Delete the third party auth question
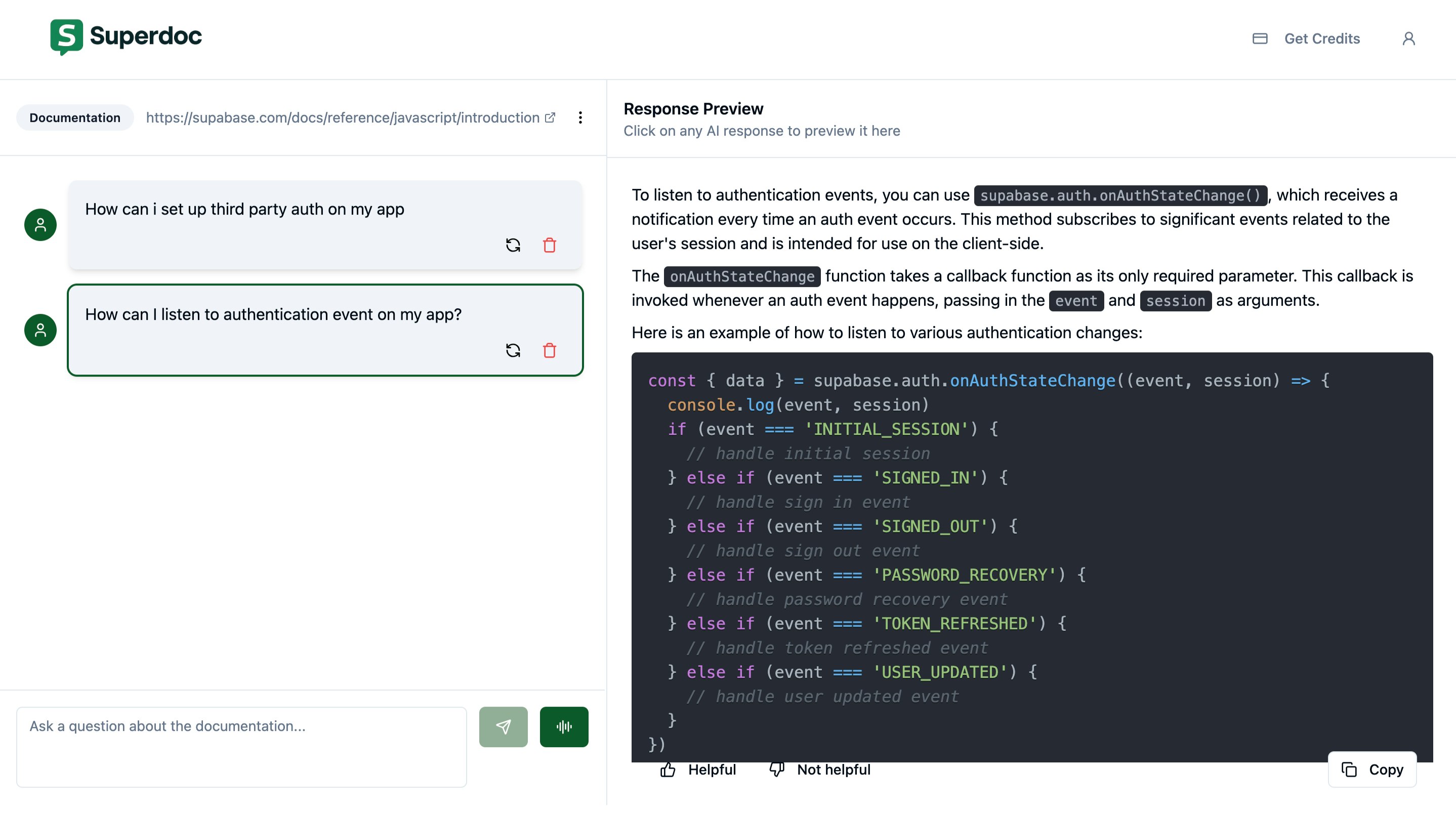The width and height of the screenshot is (1456, 813). click(x=550, y=245)
